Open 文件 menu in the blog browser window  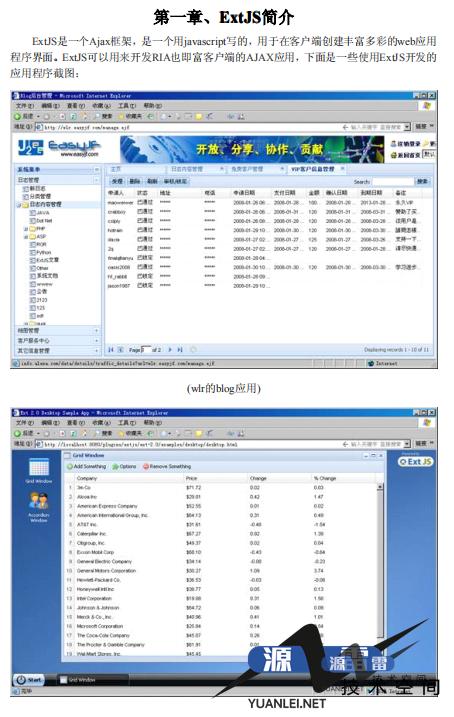tap(25, 106)
